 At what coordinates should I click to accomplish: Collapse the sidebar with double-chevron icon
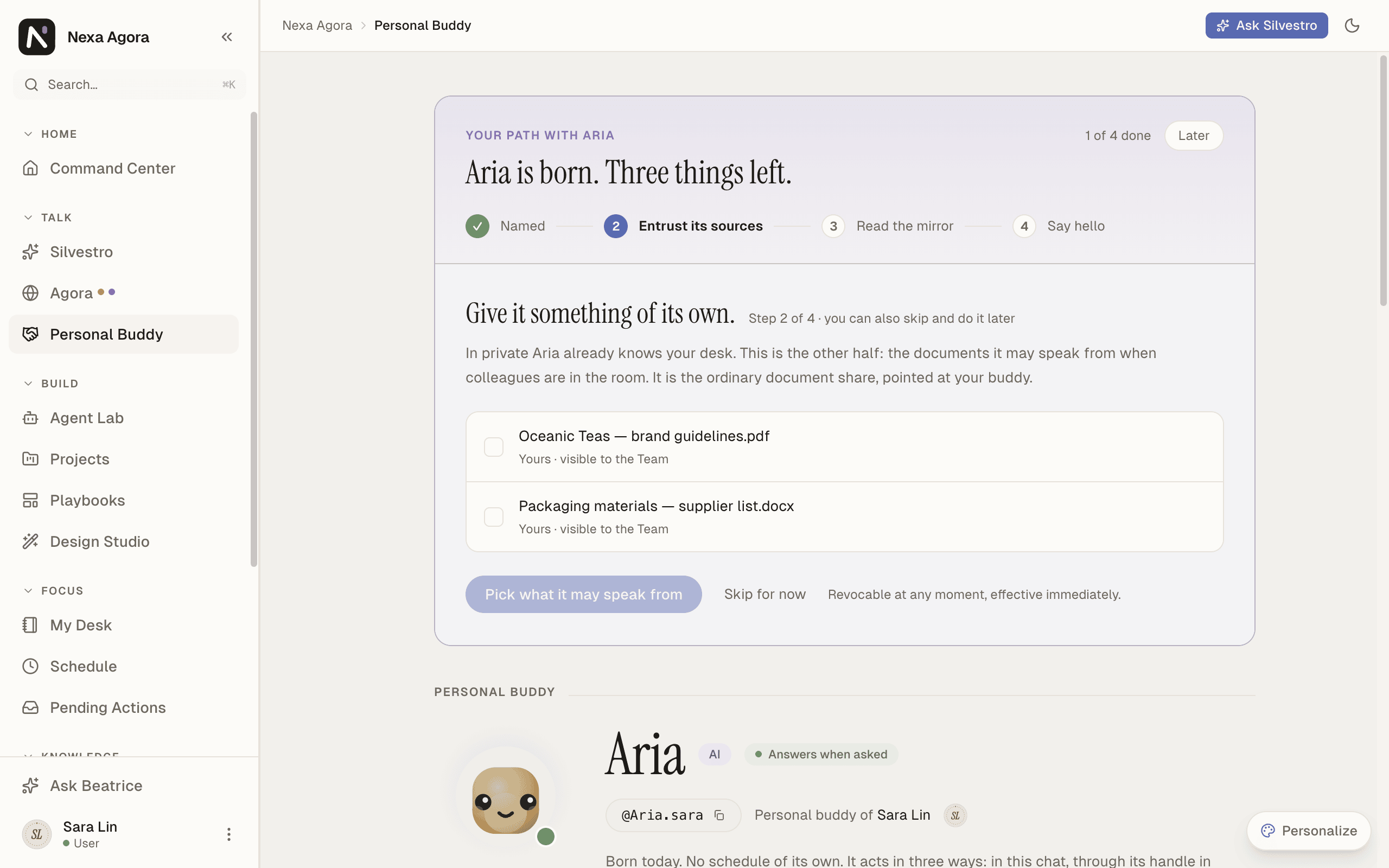click(x=227, y=37)
